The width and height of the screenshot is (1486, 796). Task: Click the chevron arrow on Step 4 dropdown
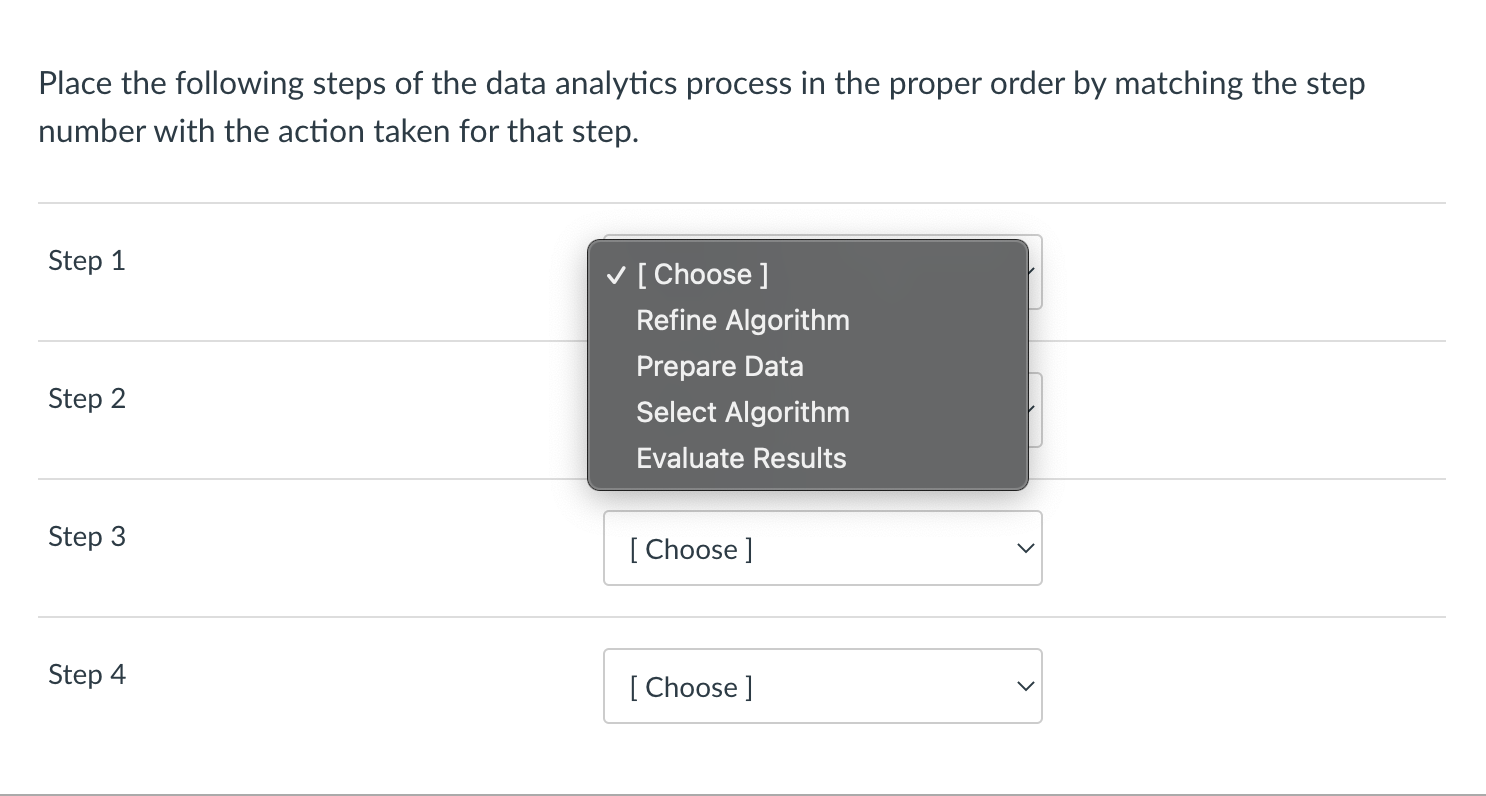coord(1023,687)
